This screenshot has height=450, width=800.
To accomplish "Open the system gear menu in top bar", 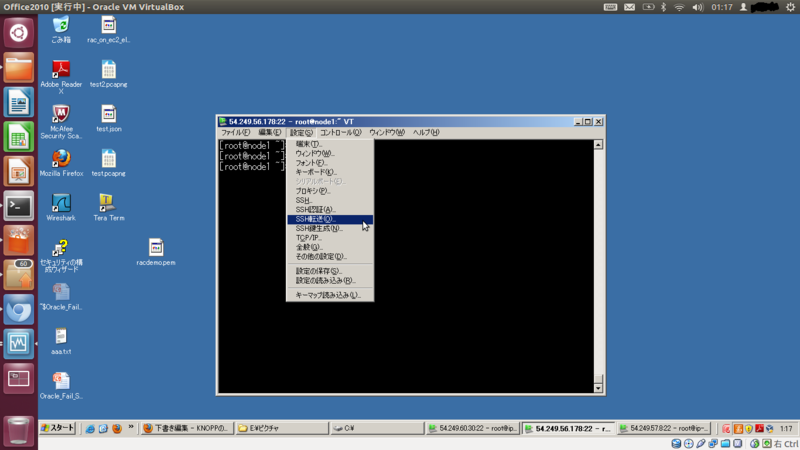I will 790,7.
